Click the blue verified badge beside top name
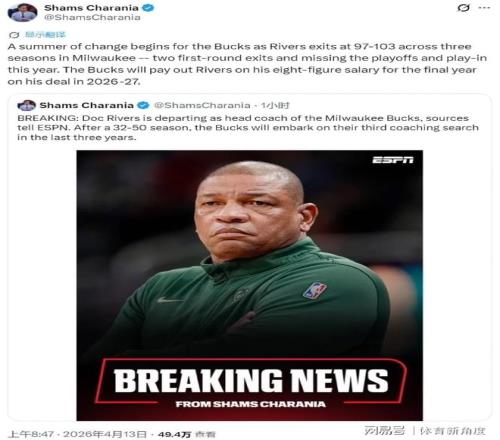The image size is (500, 440). pos(148,8)
